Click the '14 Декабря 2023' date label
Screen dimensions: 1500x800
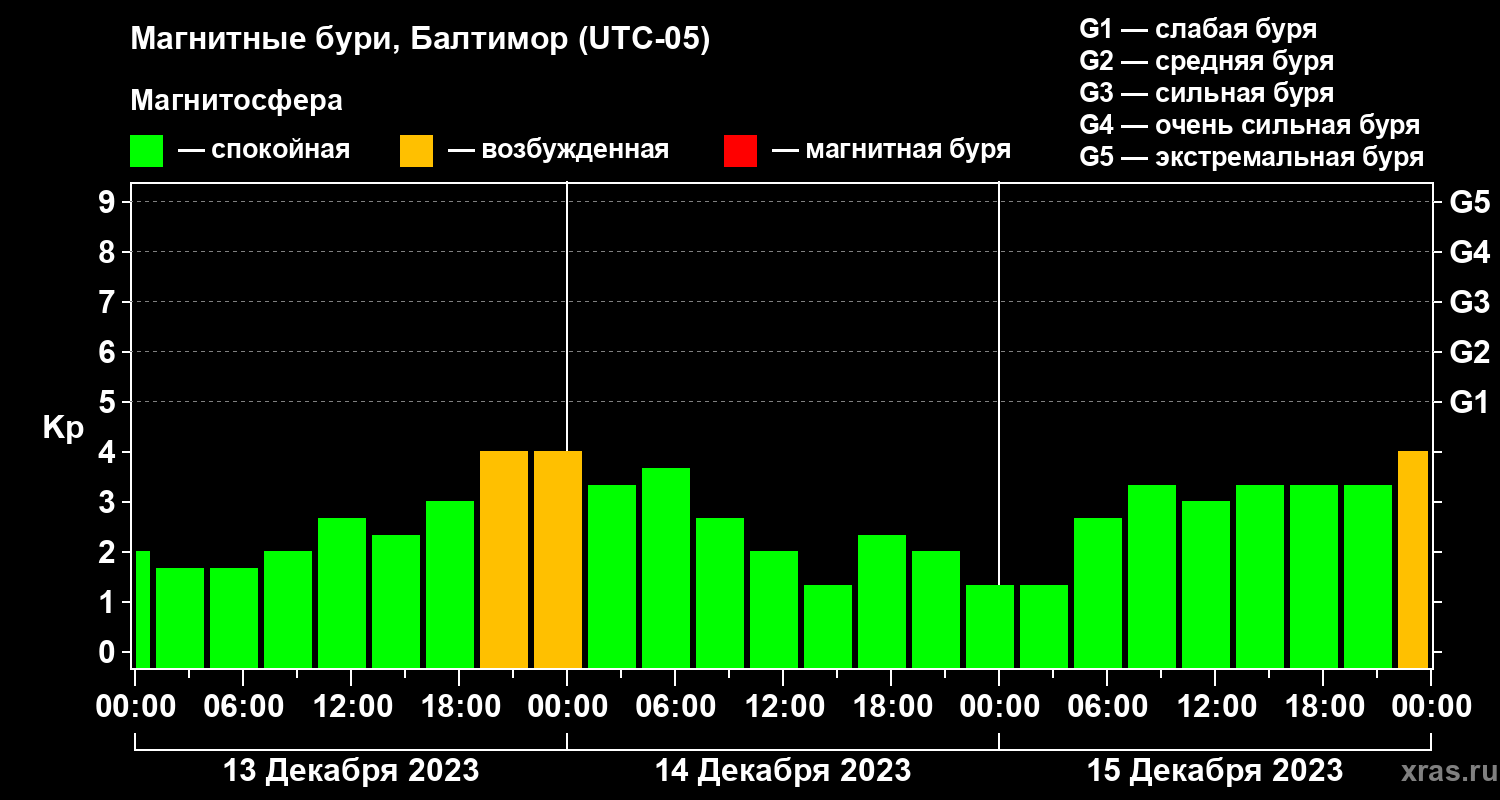783,771
